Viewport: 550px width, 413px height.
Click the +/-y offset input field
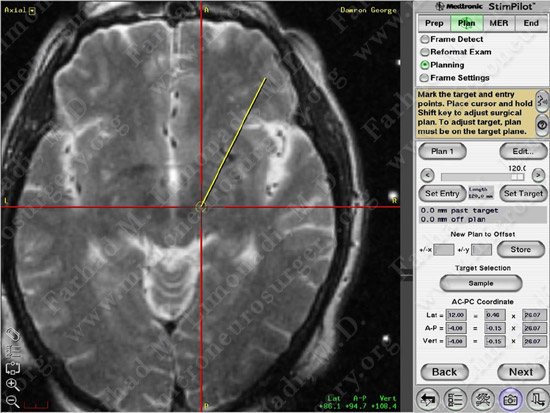point(481,250)
